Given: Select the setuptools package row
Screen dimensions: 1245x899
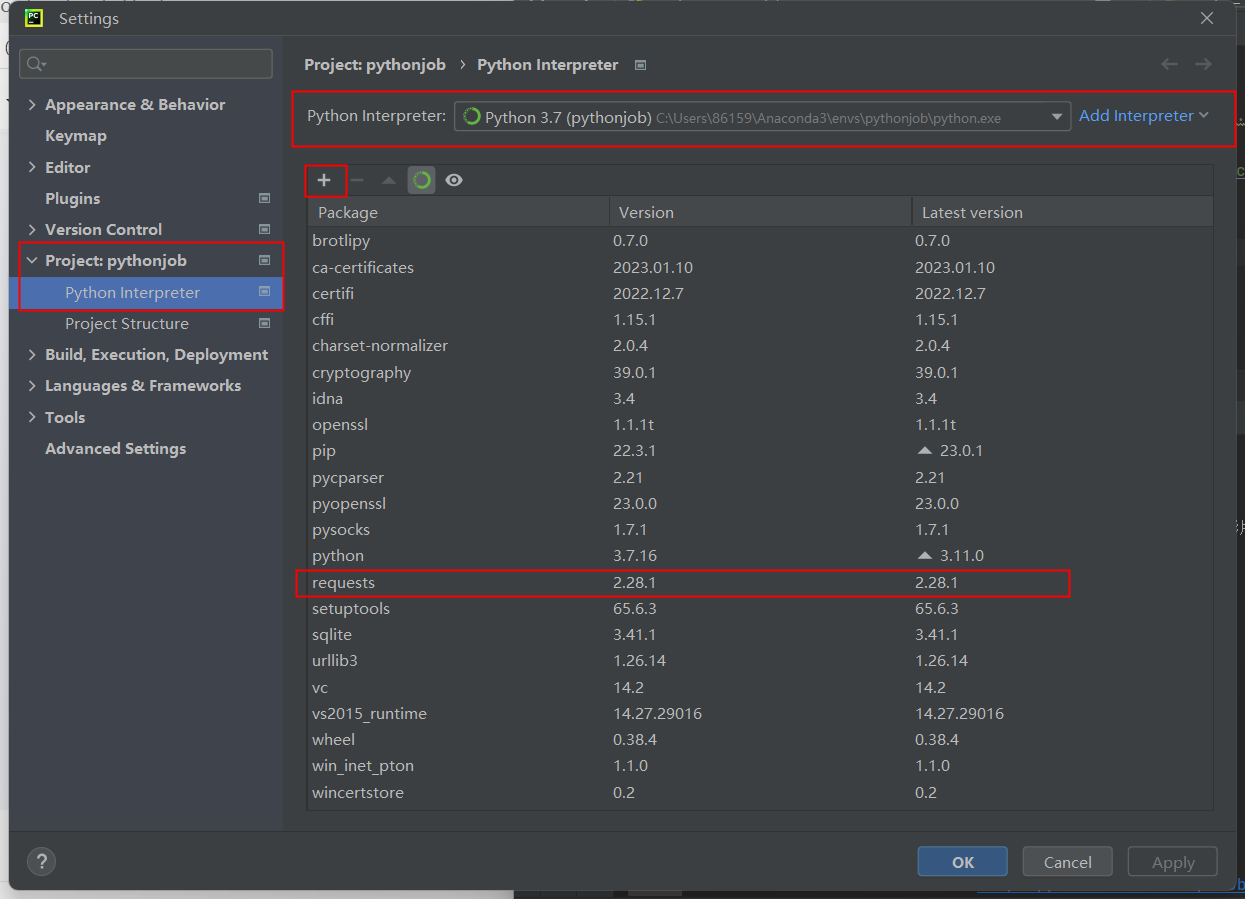Looking at the screenshot, I should coord(760,608).
